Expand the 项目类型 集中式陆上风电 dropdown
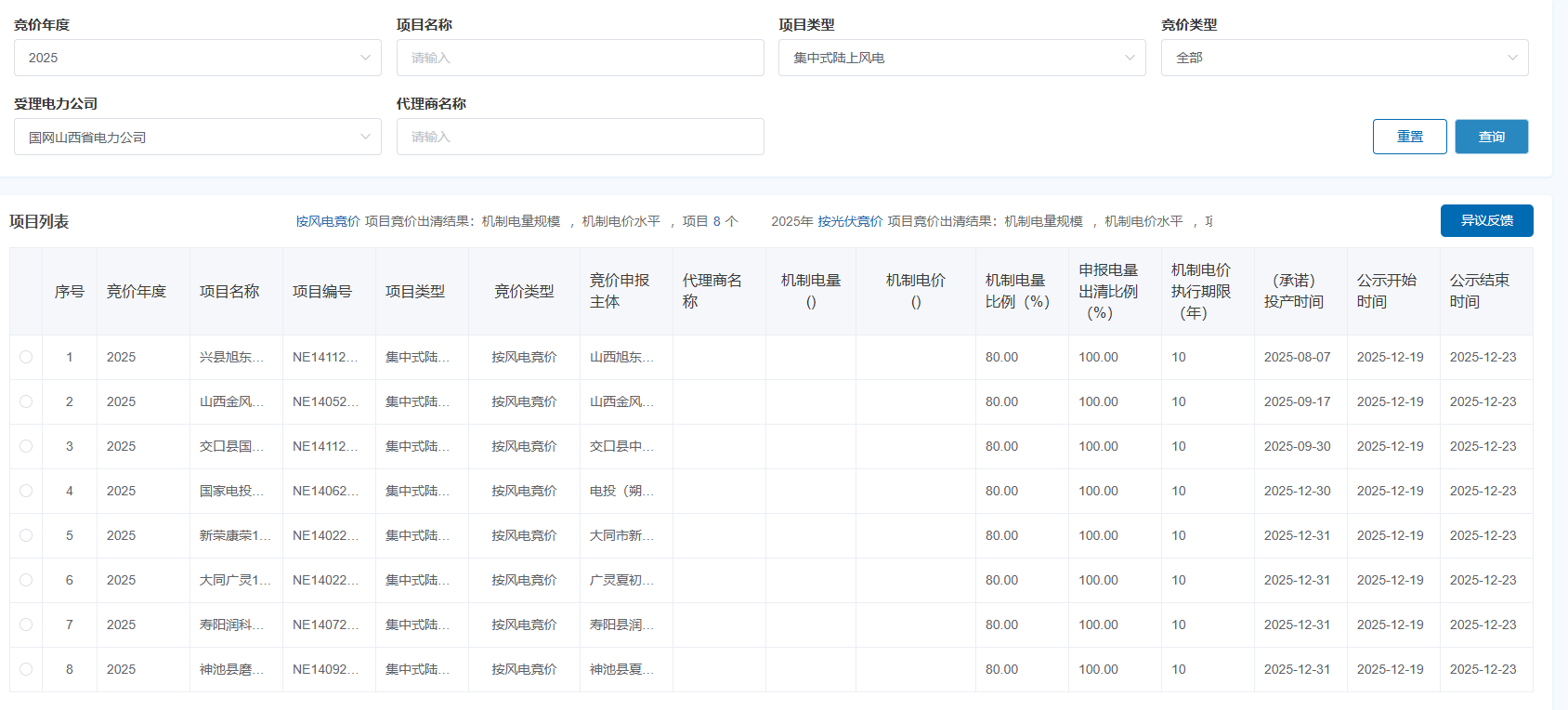This screenshot has height=710, width=1568. click(x=961, y=58)
